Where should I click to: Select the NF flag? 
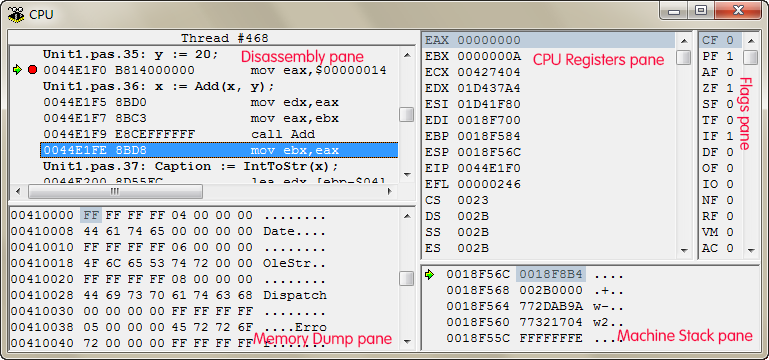tap(718, 200)
